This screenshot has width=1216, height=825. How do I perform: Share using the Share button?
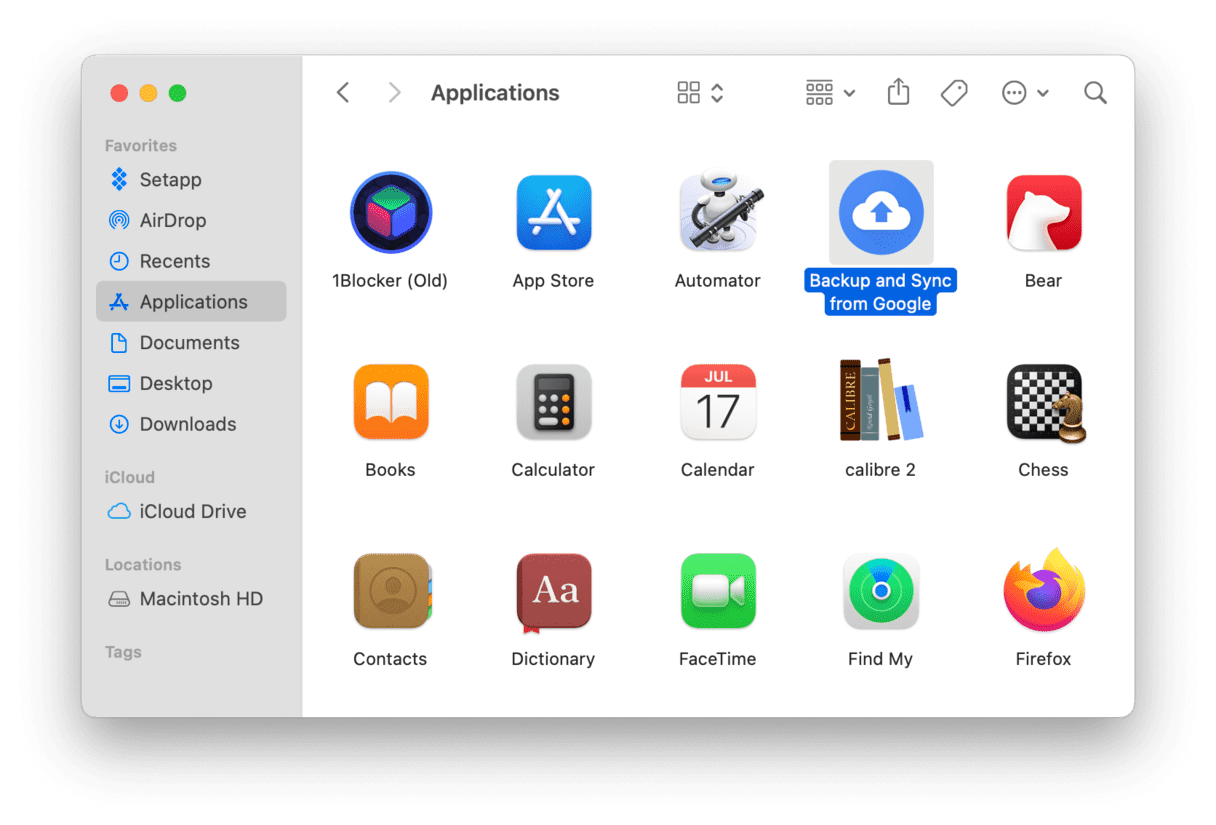pyautogui.click(x=897, y=92)
